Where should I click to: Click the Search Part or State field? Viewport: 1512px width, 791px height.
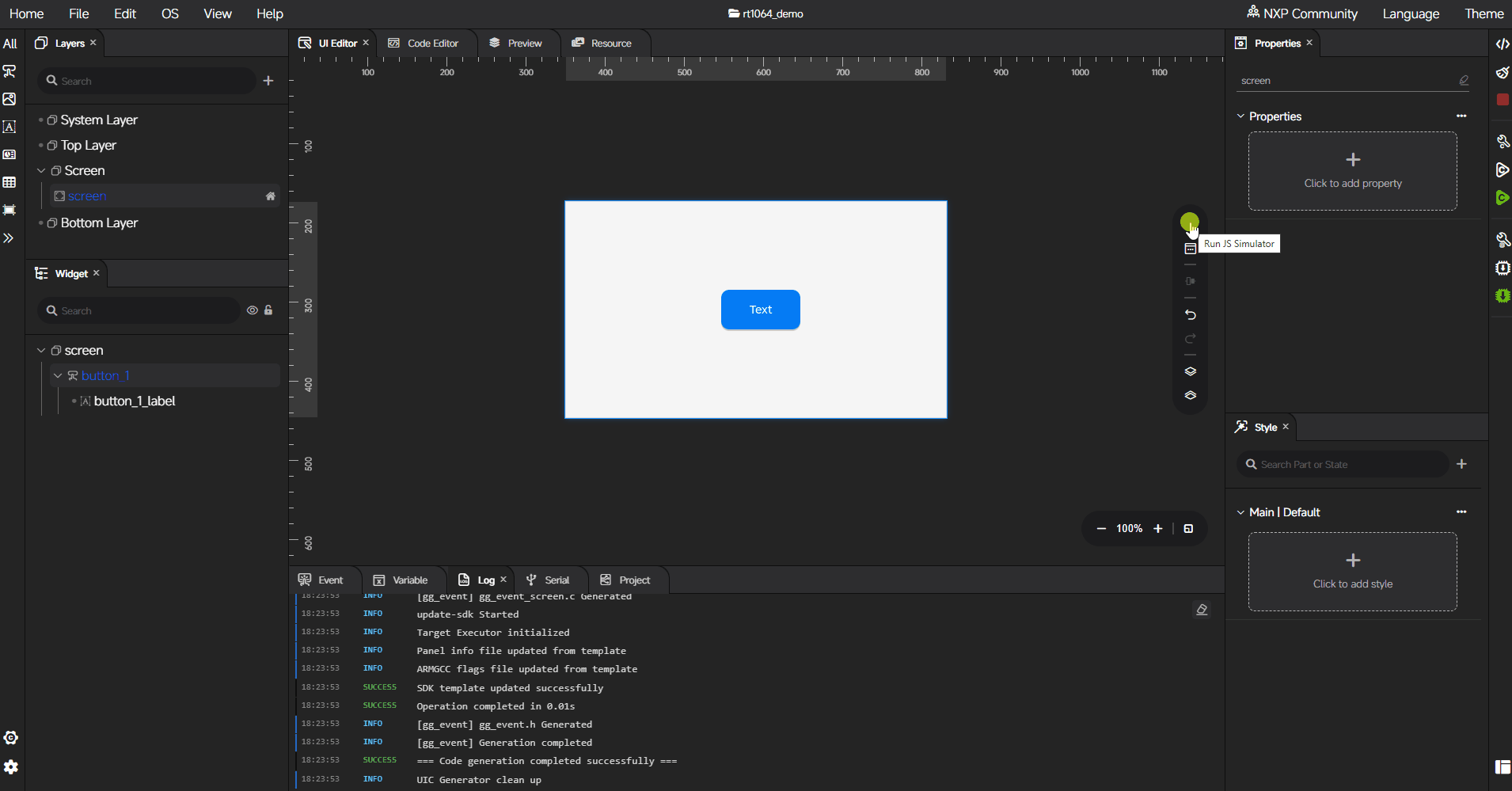point(1343,464)
